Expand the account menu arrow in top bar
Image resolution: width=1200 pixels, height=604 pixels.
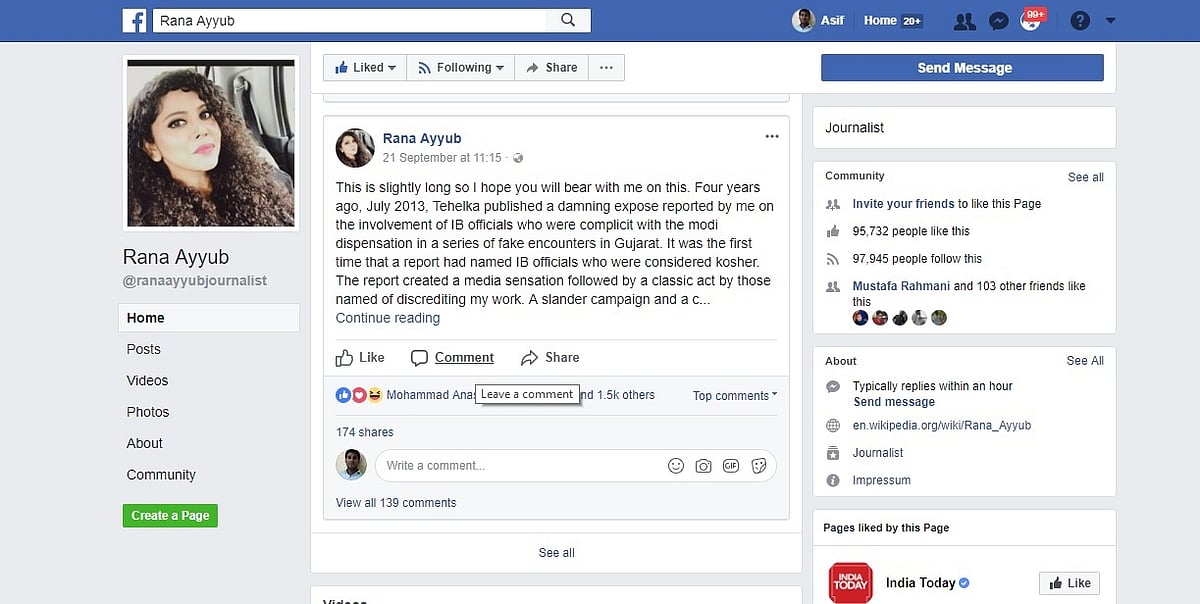(1110, 21)
